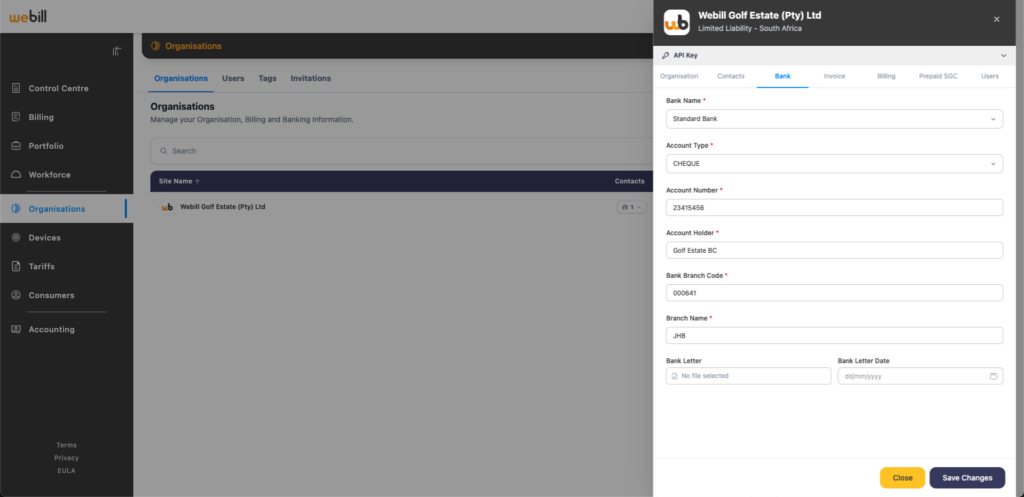Click the Workforce sidebar icon

16,174
